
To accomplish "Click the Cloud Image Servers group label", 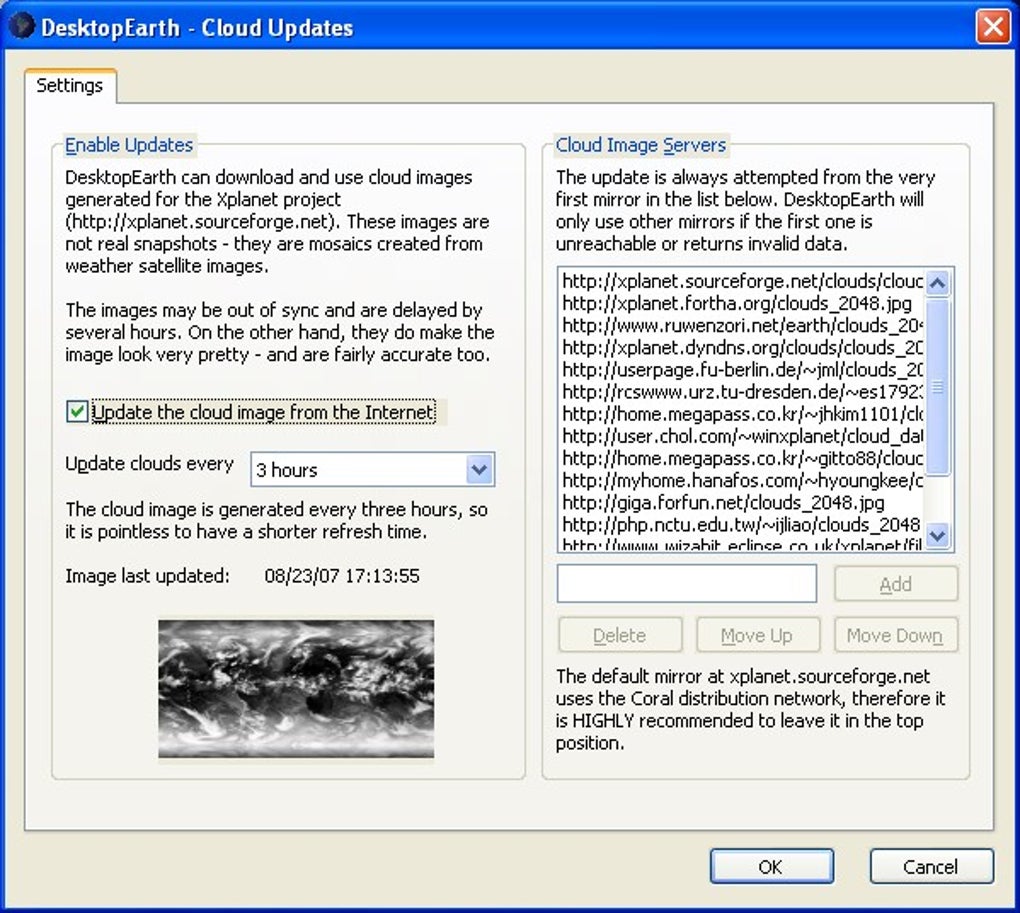I will tap(641, 144).
